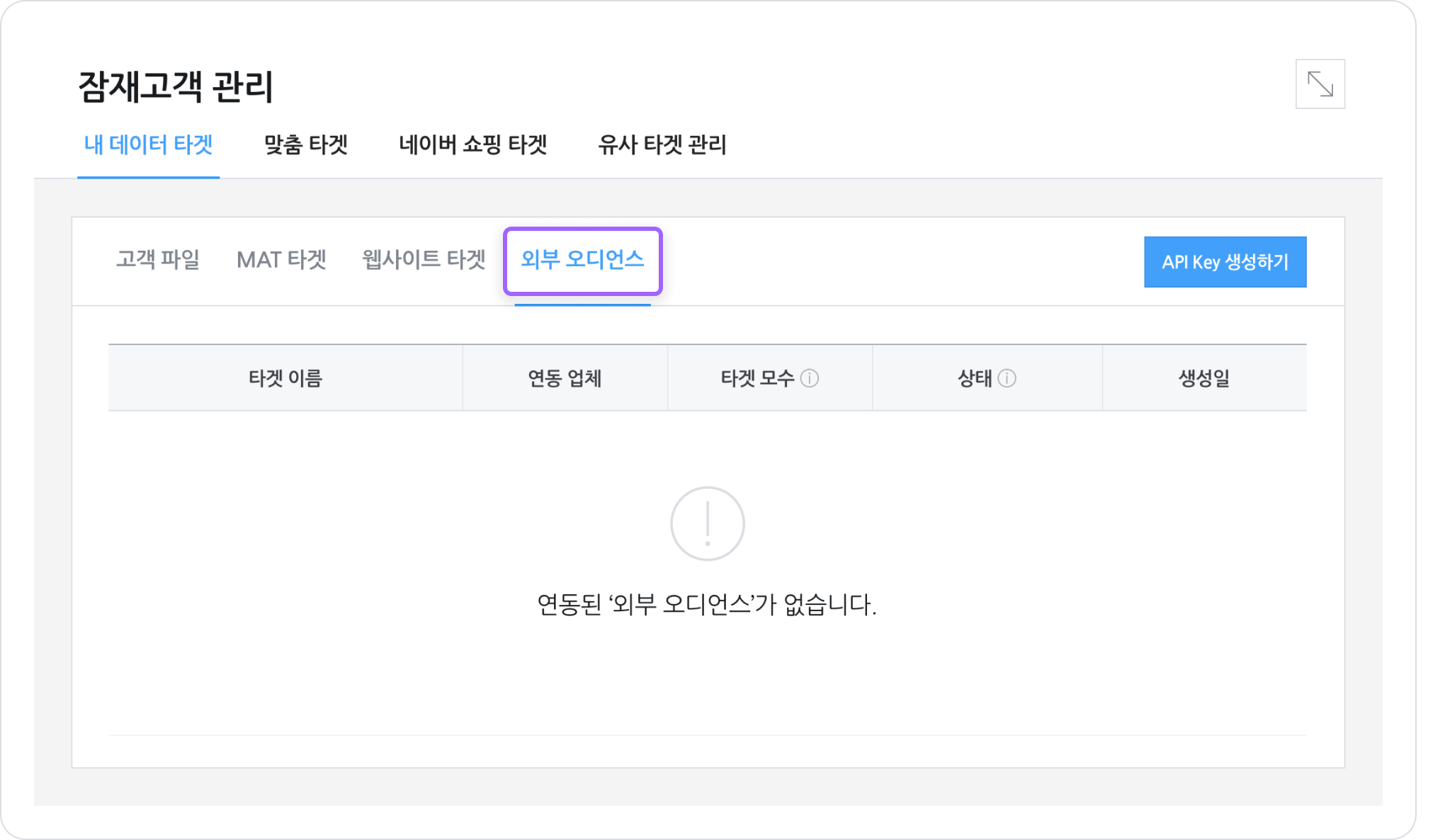Open the 네이버 쇼핑 타겟 tab
This screenshot has height=840, width=1445.
coord(472,145)
